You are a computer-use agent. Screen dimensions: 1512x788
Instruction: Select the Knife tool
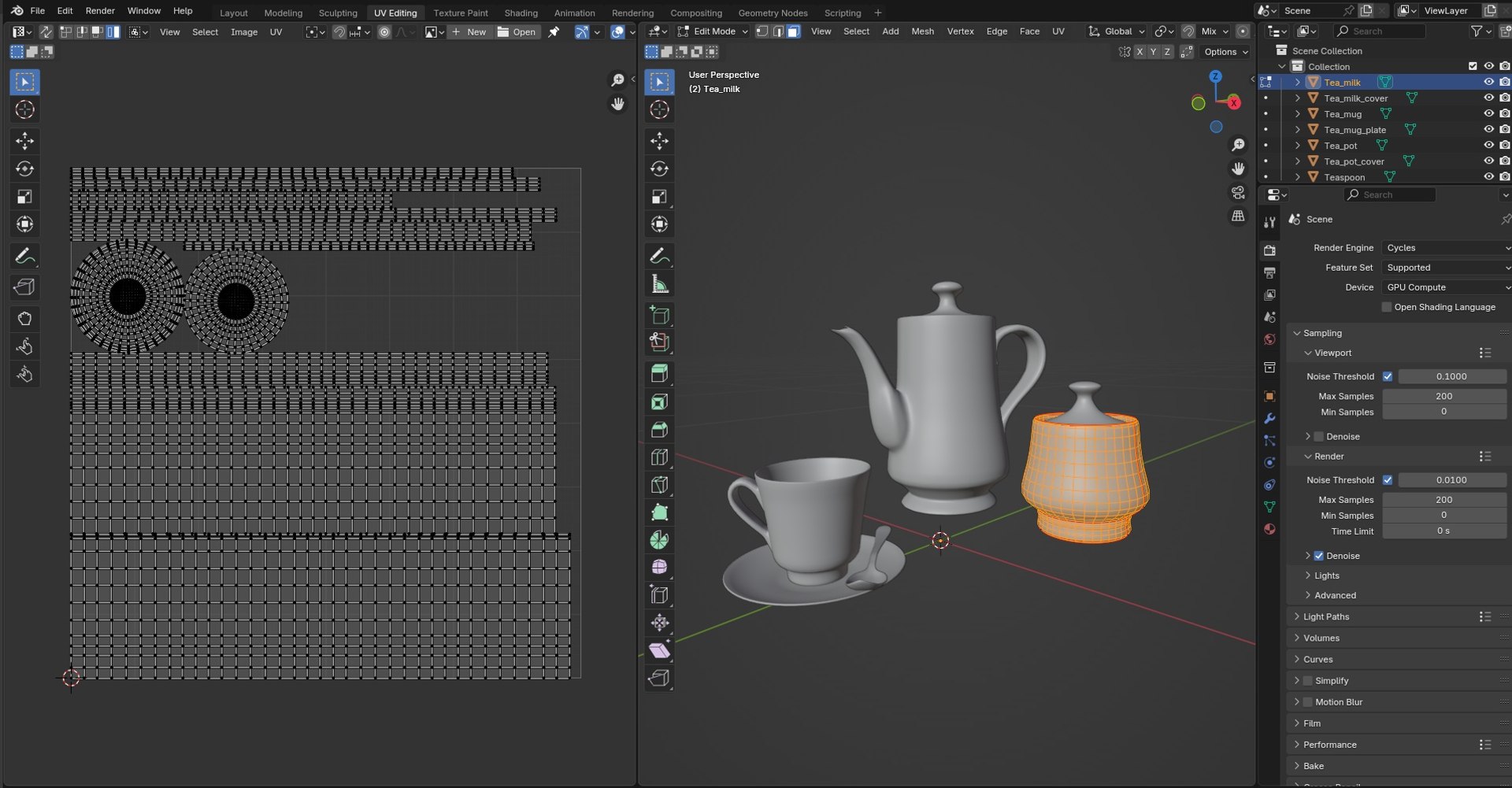659,485
